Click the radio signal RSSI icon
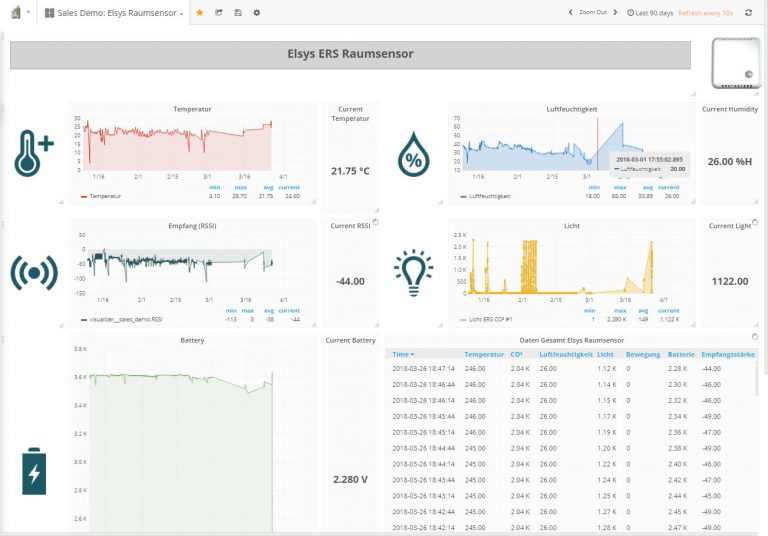This screenshot has height=536, width=768. [34, 273]
